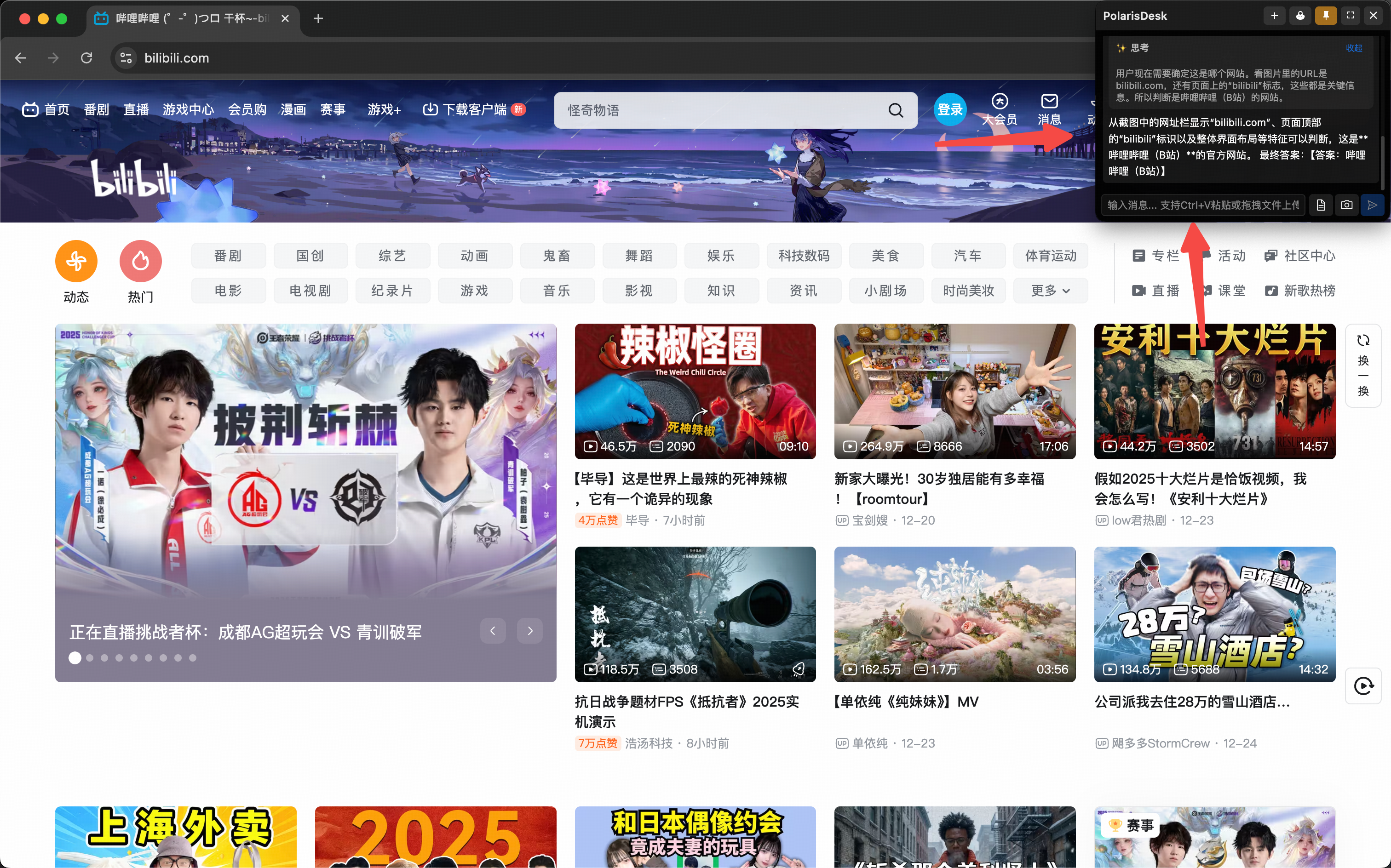Click the blue 登录 button
1391x868 pixels.
point(950,109)
